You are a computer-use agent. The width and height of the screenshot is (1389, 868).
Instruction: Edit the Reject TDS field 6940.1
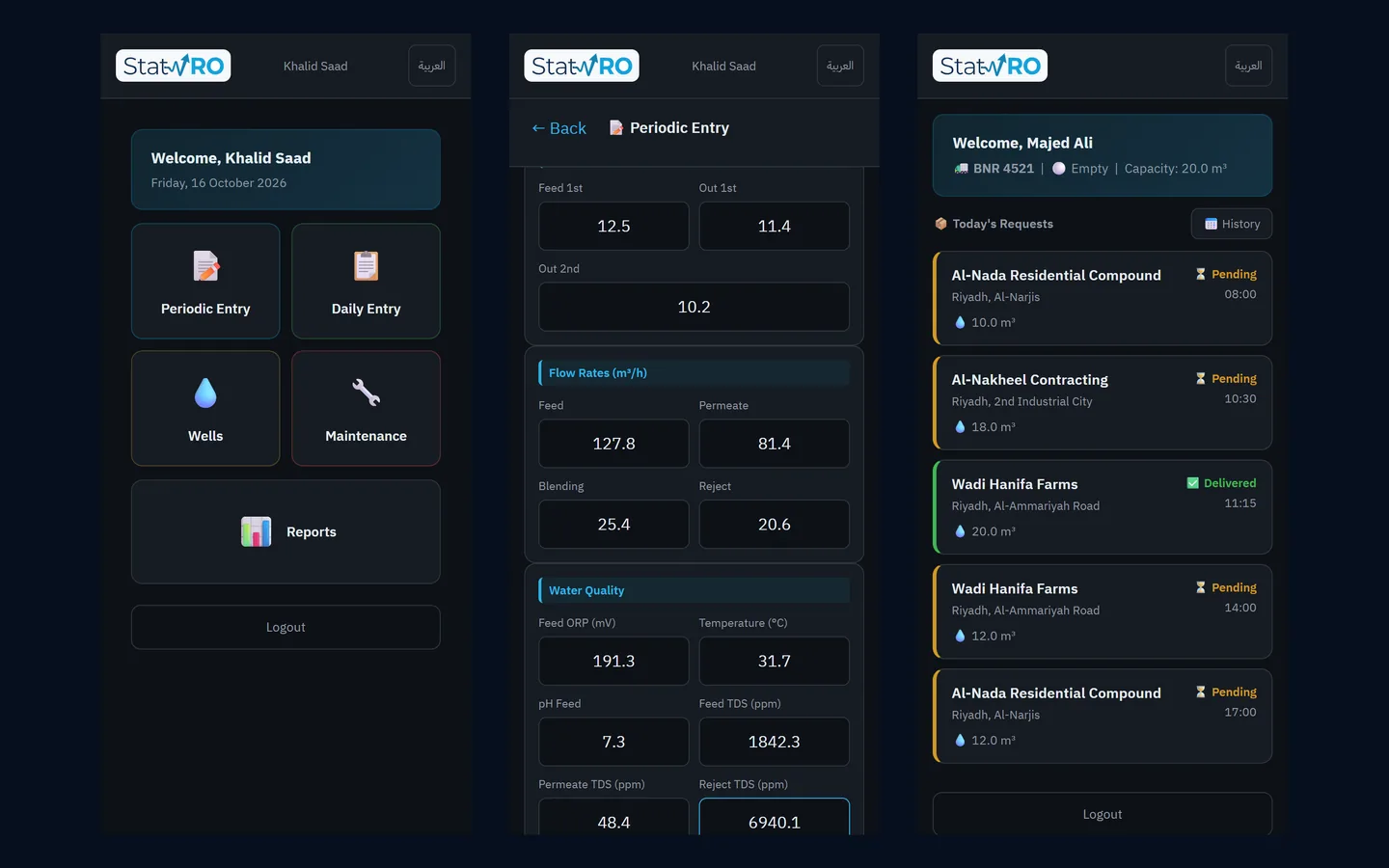point(775,817)
